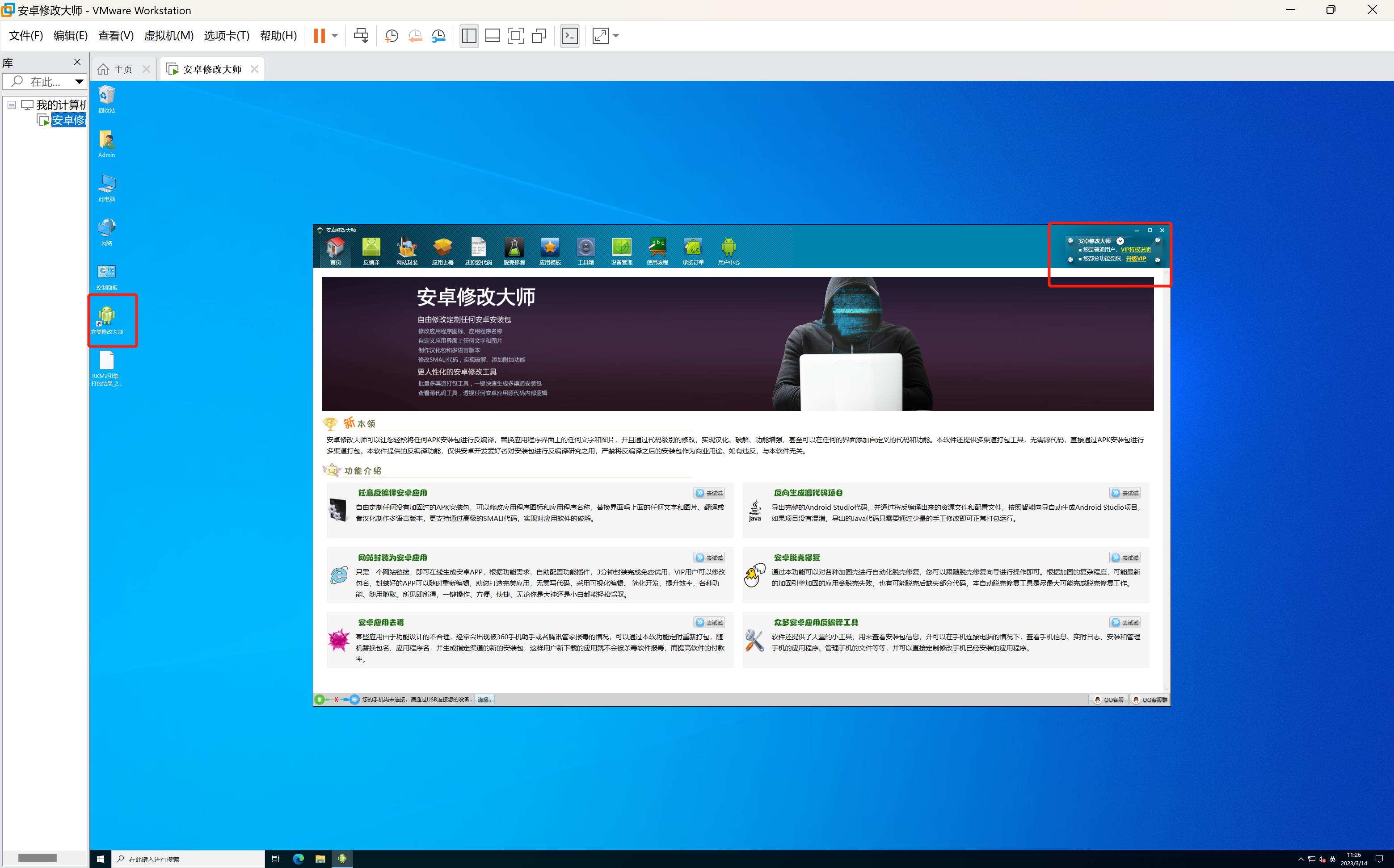Pause the virtual machine in VMware toolbar
The width and height of the screenshot is (1394, 868).
(320, 36)
